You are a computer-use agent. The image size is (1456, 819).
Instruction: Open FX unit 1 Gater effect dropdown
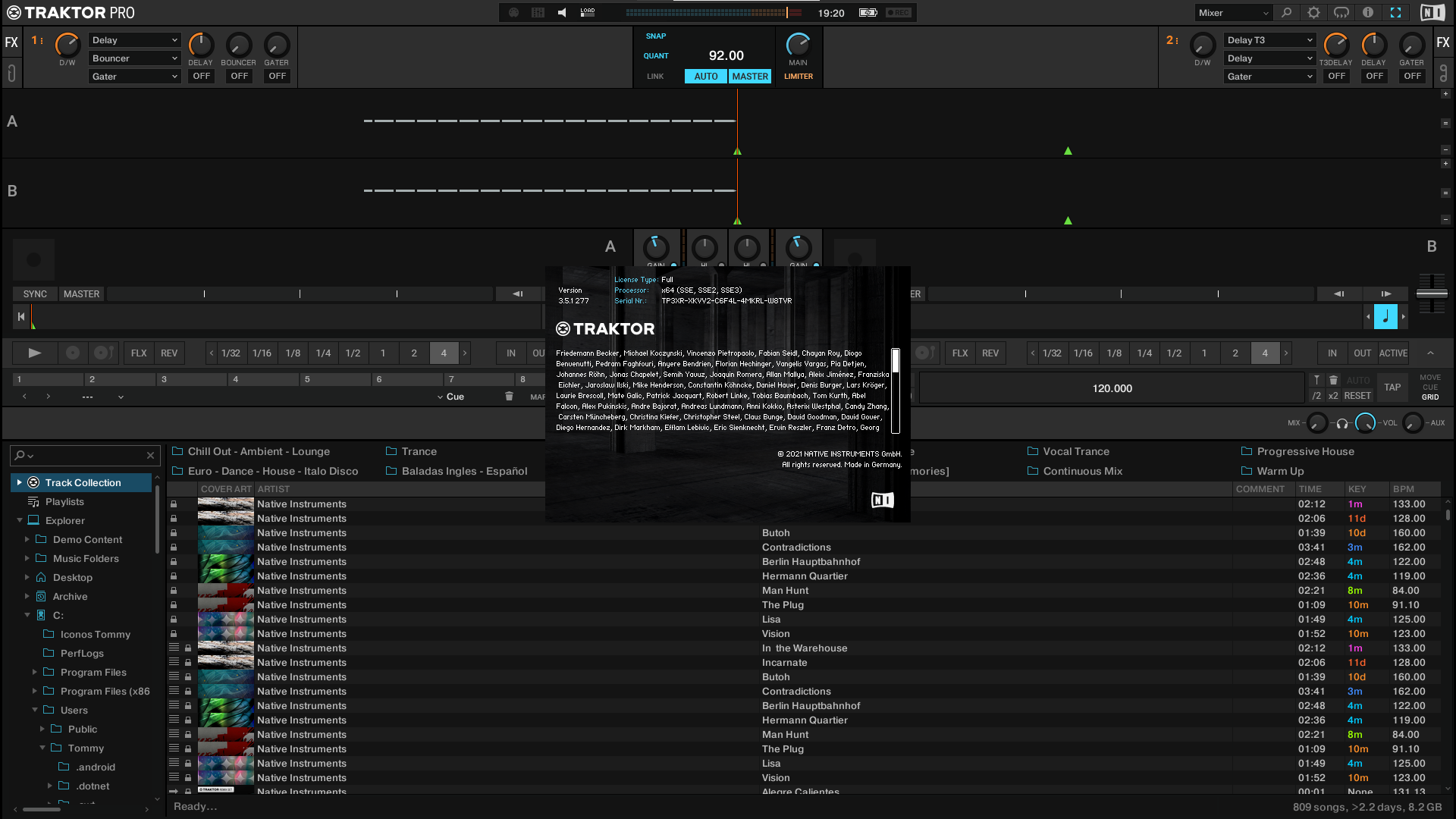[134, 77]
